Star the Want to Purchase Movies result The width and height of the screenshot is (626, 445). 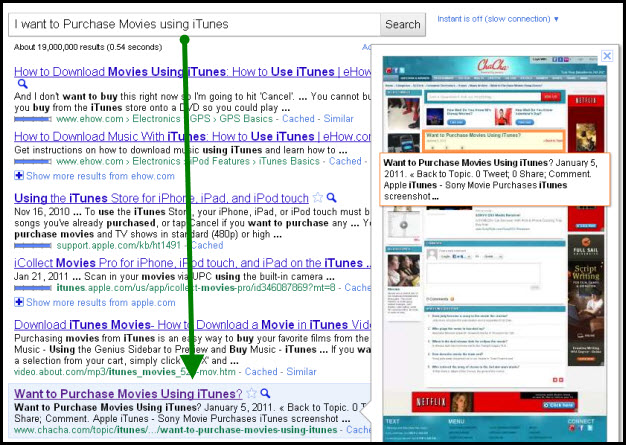pos(251,394)
